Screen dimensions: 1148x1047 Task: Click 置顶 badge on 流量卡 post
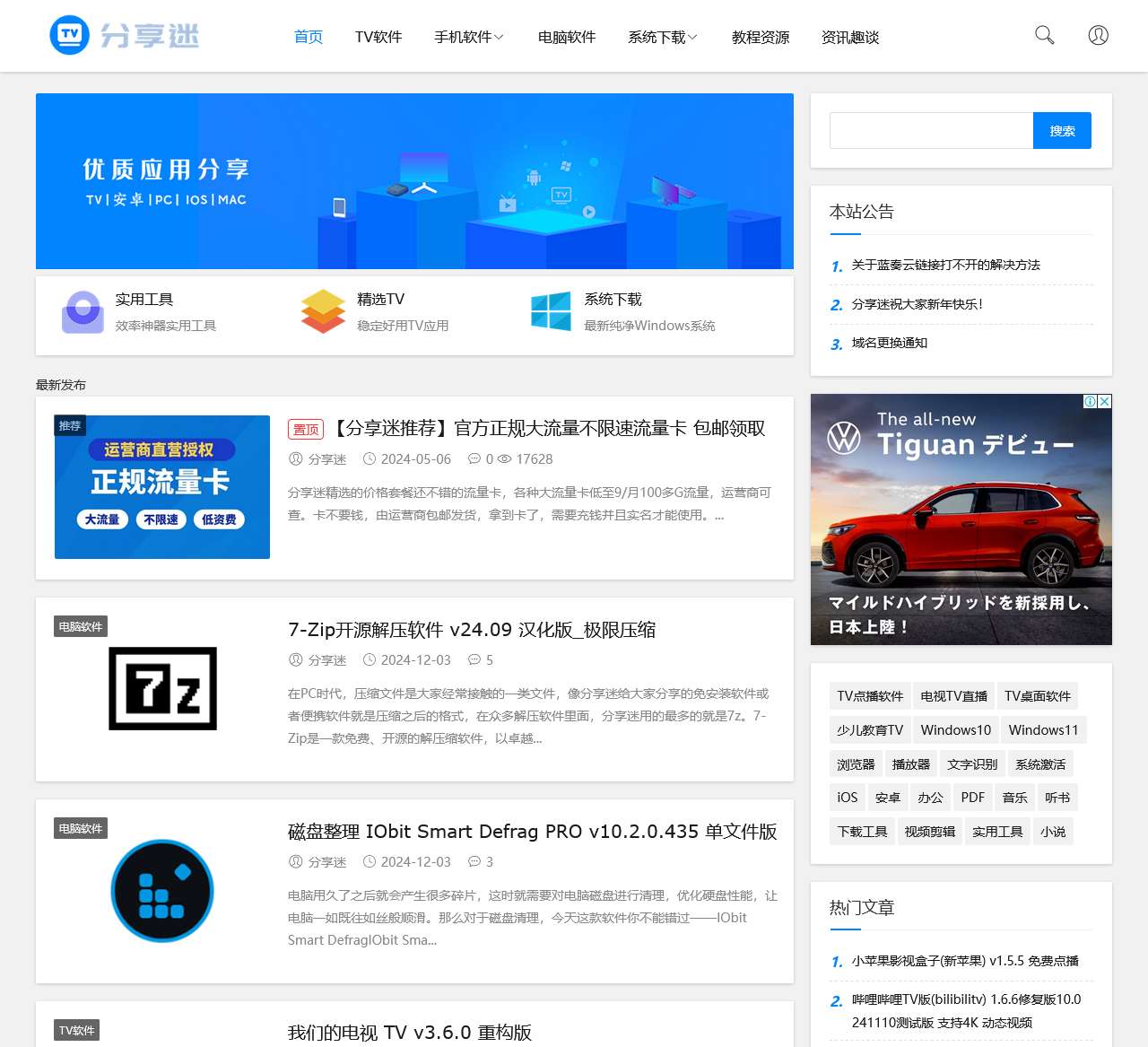tap(306, 429)
